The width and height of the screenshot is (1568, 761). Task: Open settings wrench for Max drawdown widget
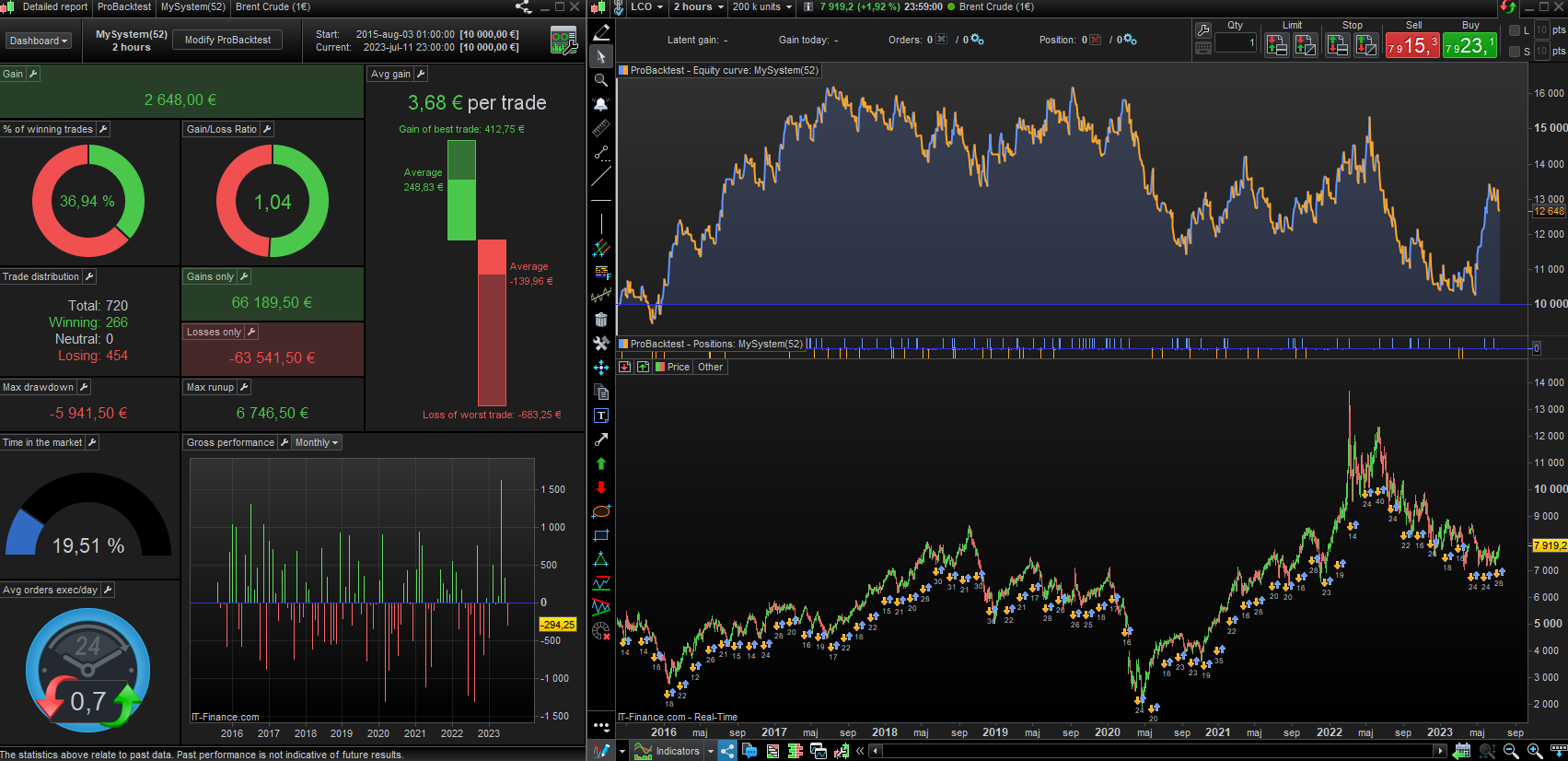83,388
